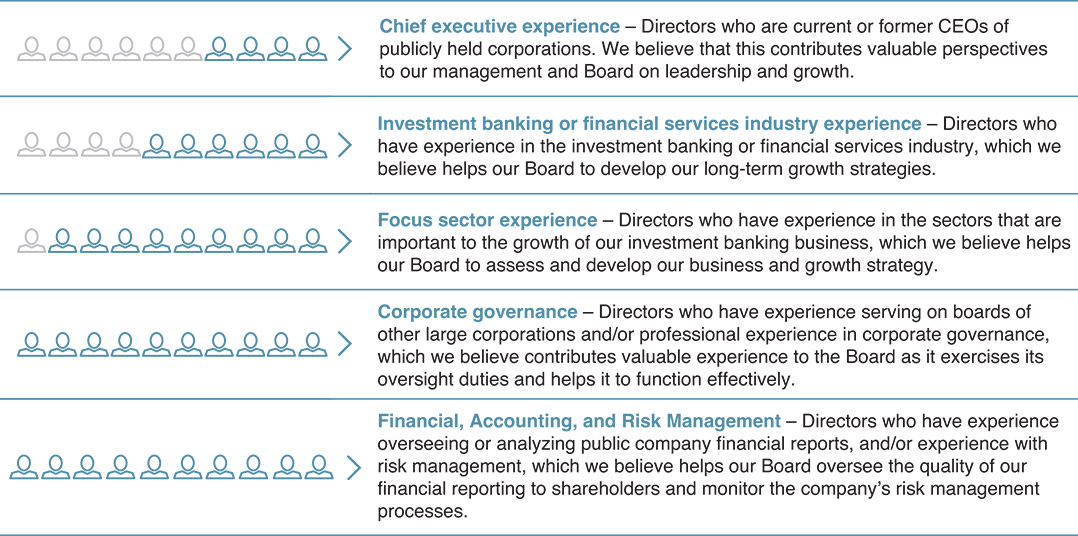Image resolution: width=1078 pixels, height=536 pixels.
Task: Click the first gray person icon in Investment banking row
Action: pos(33,146)
